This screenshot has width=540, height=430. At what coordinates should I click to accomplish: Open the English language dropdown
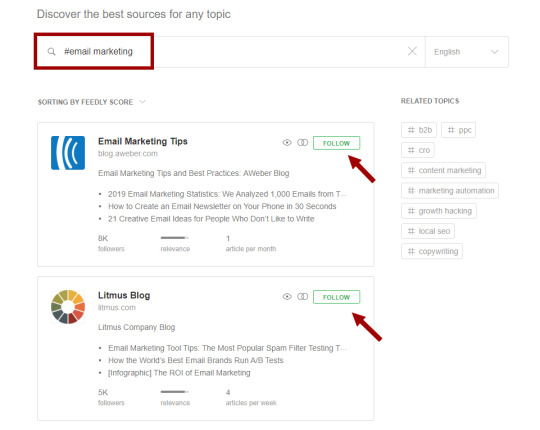[467, 52]
